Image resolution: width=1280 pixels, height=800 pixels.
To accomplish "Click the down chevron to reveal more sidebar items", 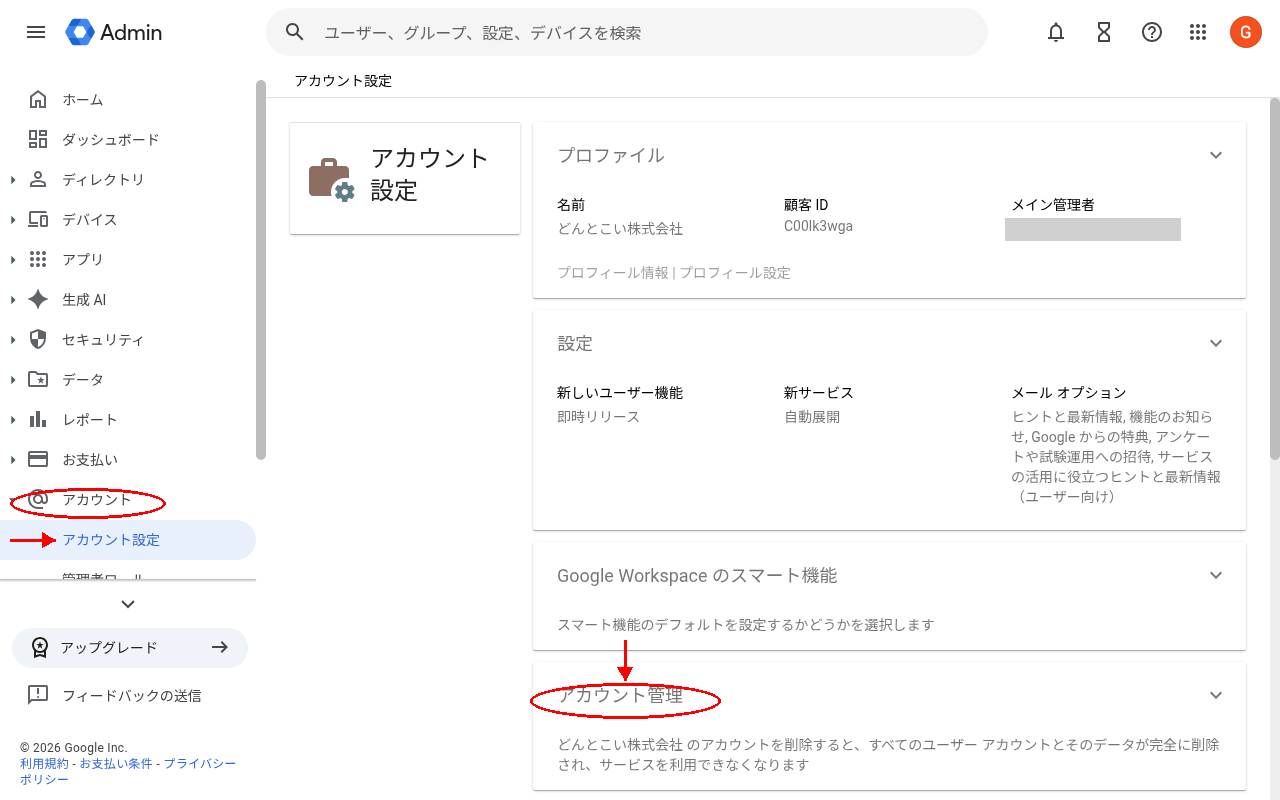I will coord(127,604).
